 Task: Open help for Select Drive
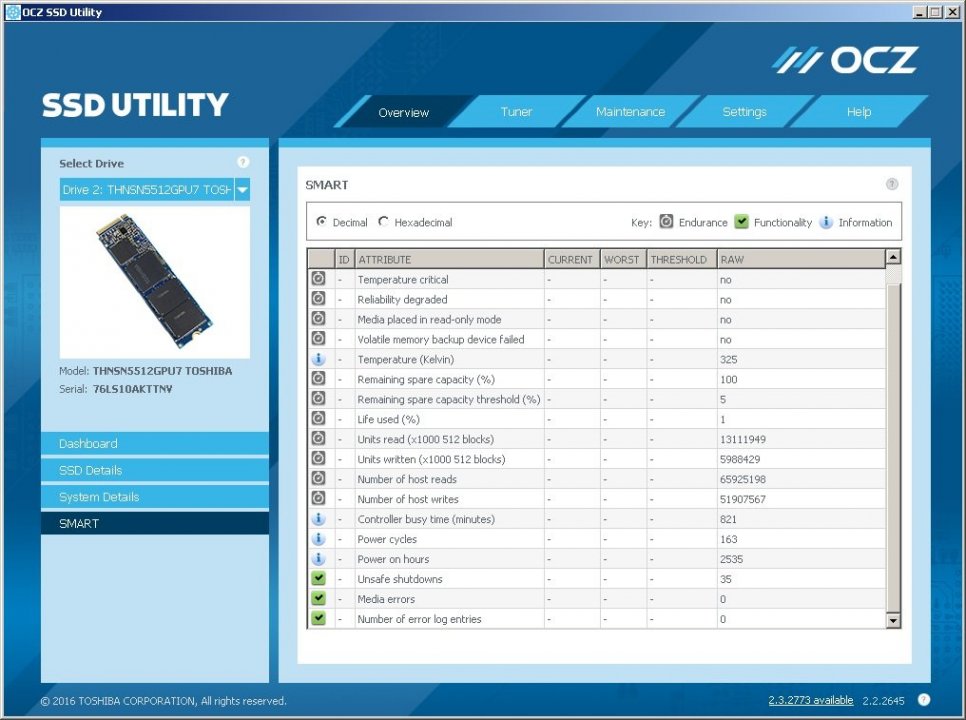pyautogui.click(x=243, y=162)
